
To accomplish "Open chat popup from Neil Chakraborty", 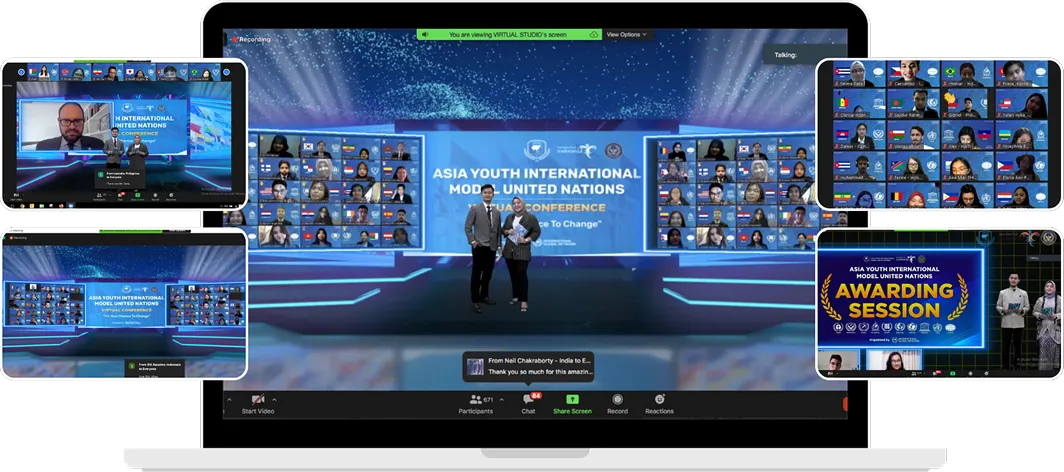I will 528,366.
